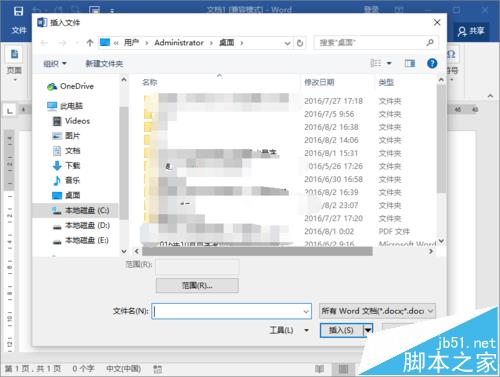The width and height of the screenshot is (500, 377).
Task: Open the file type filter dropdown
Action: [377, 311]
